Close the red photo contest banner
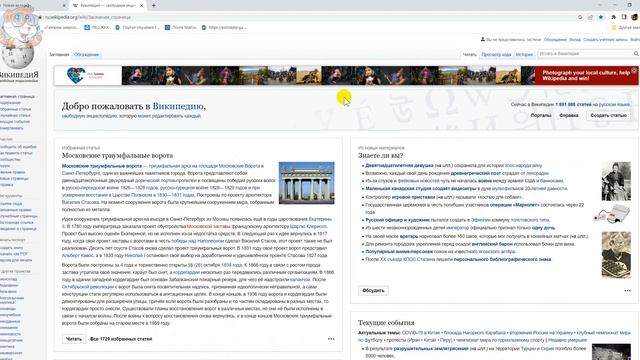Screen dimensions: 640x360 click(x=634, y=70)
